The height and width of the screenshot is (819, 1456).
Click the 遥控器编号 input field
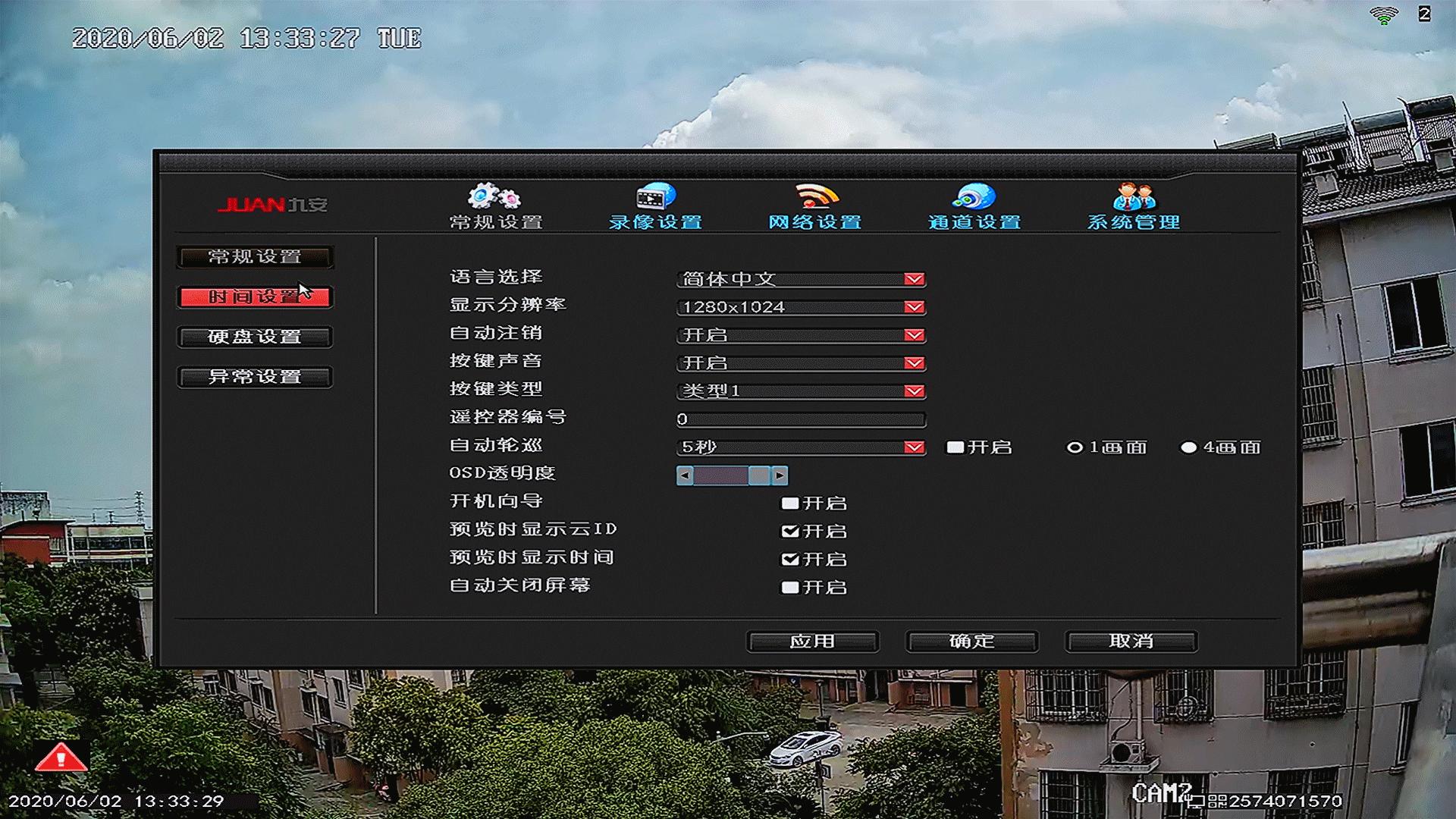coord(800,419)
